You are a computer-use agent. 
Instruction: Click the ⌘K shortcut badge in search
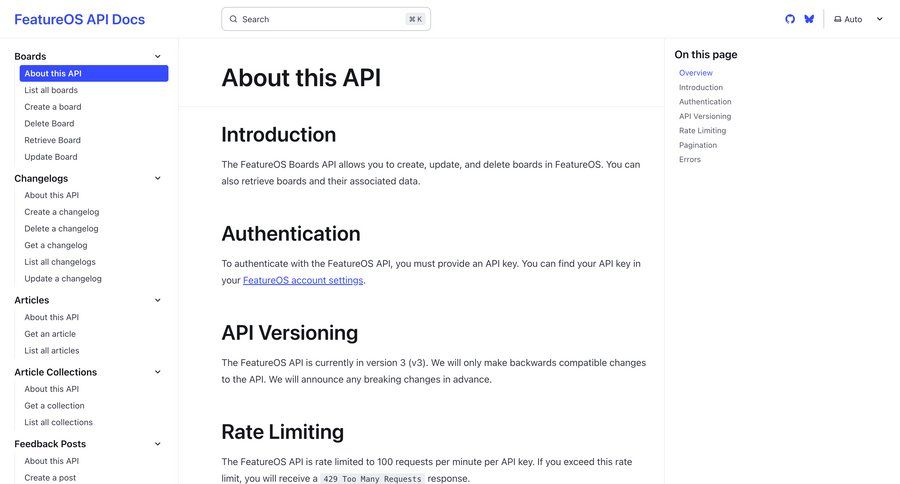416,19
